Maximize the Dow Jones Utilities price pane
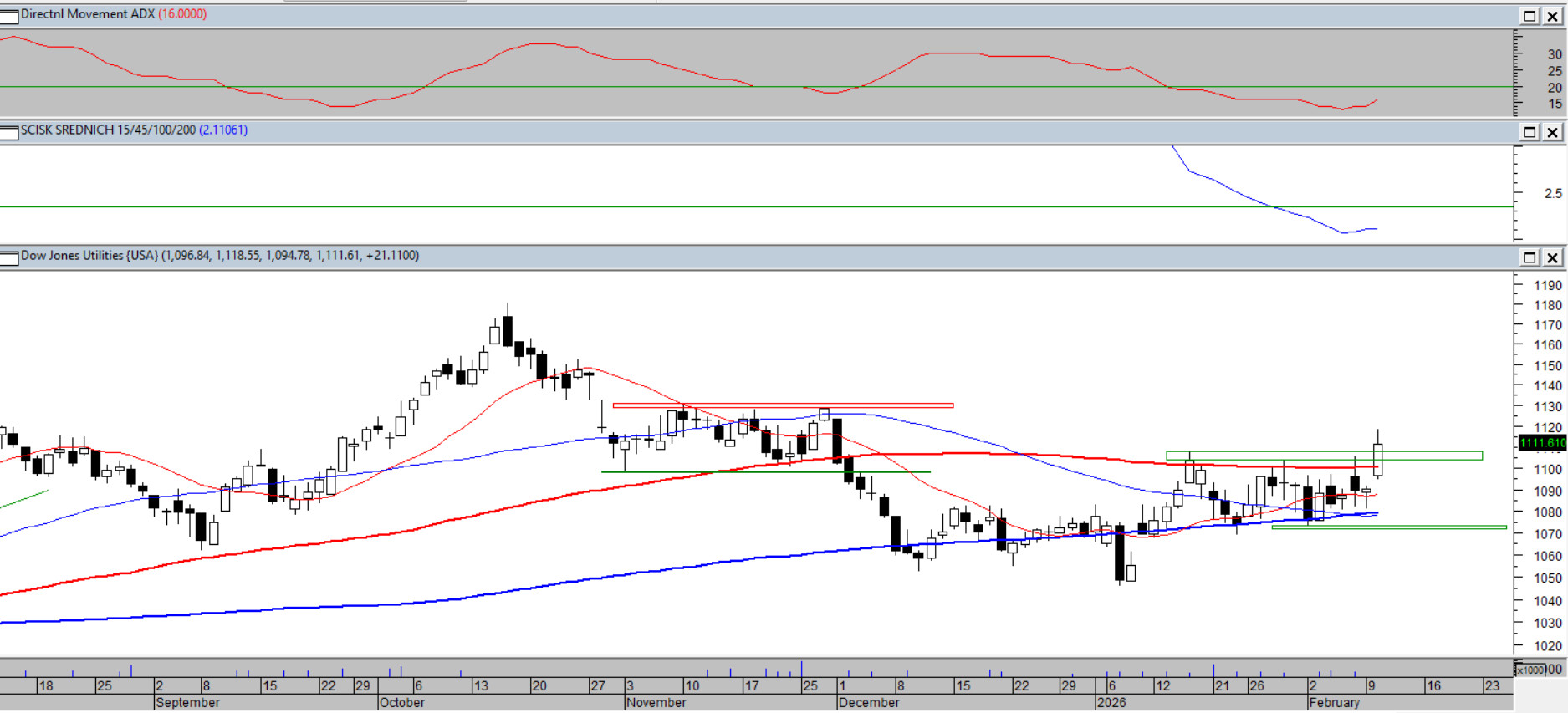1568x713 pixels. (1530, 257)
